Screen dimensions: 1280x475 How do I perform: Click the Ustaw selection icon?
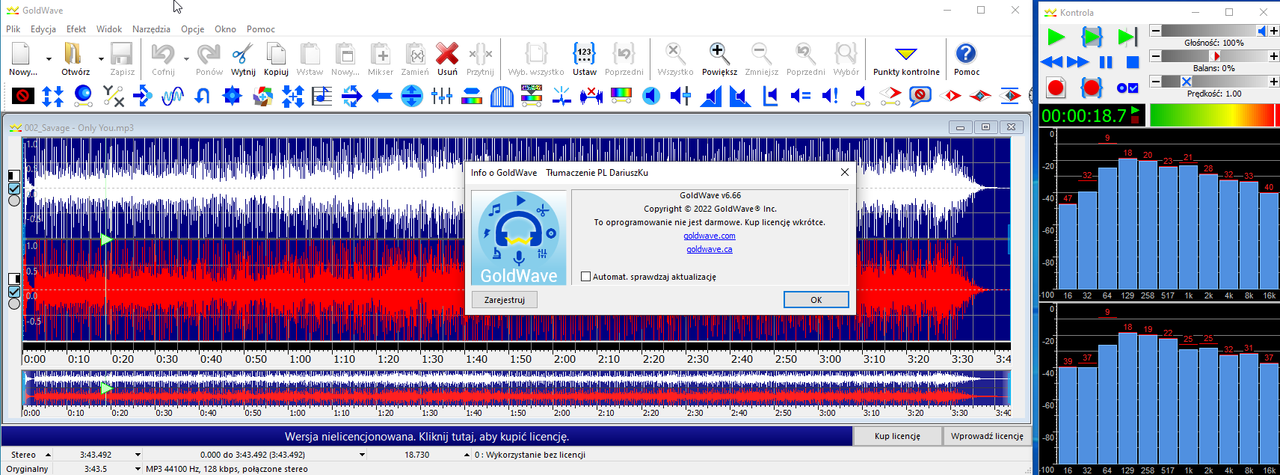584,54
